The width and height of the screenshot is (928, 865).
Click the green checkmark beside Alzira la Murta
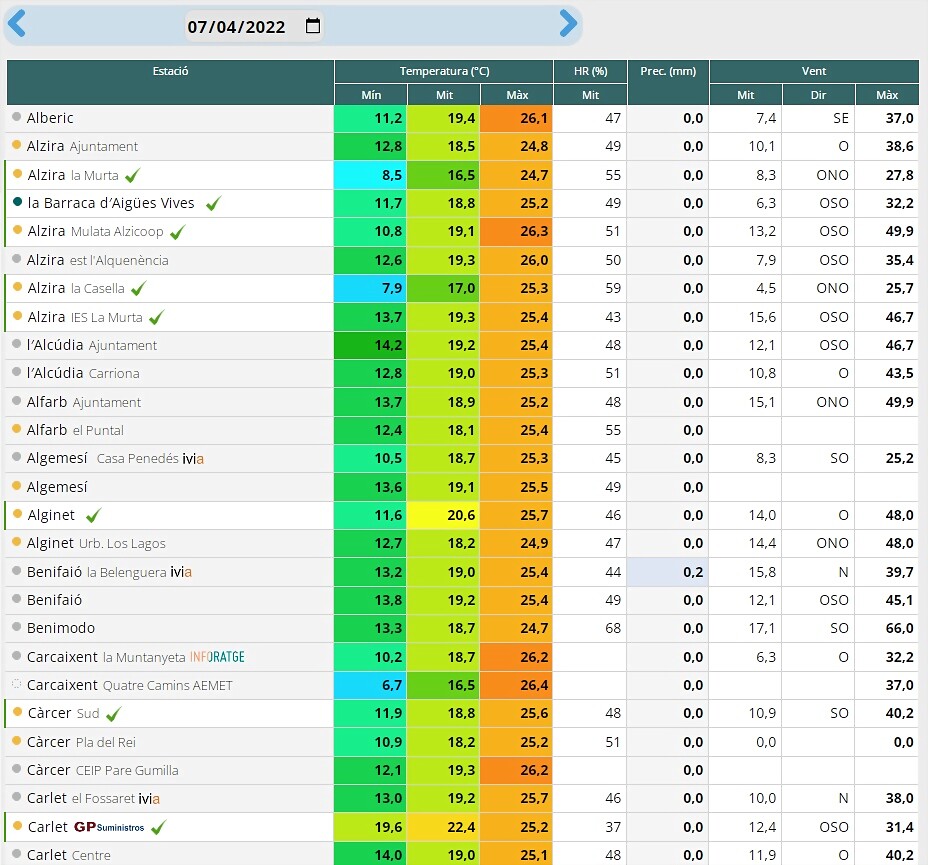(133, 175)
